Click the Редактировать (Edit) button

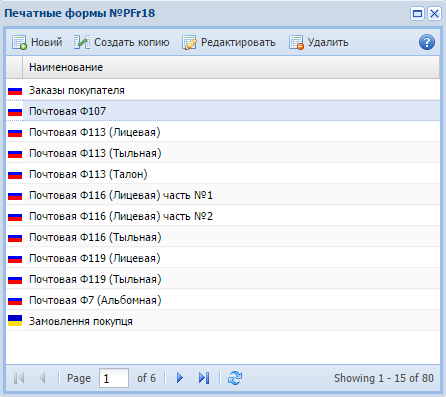(229, 42)
